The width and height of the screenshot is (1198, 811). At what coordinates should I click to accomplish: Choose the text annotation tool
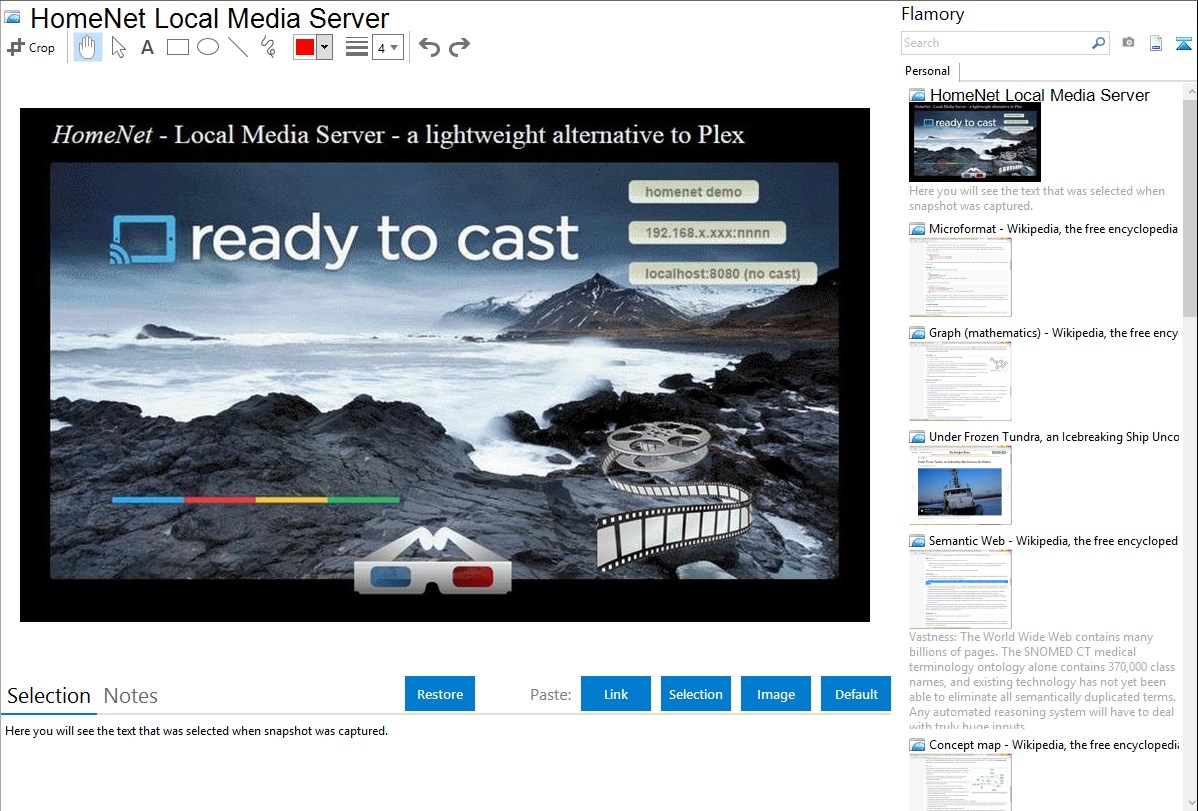(147, 47)
